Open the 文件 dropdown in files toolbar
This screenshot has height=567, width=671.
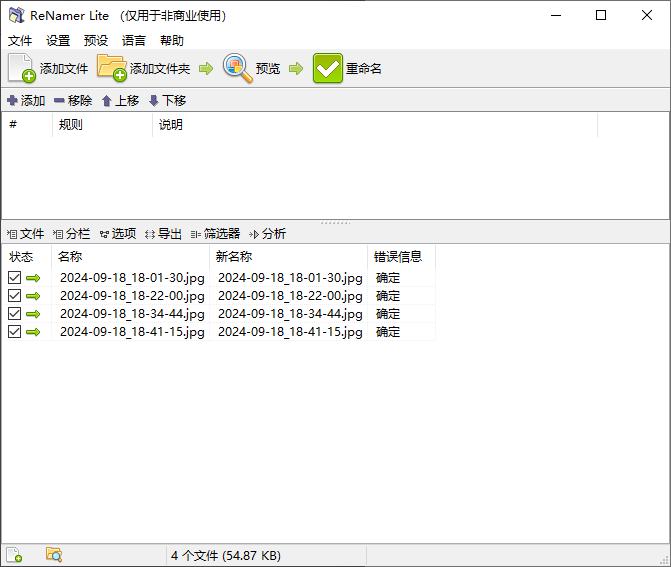26,233
